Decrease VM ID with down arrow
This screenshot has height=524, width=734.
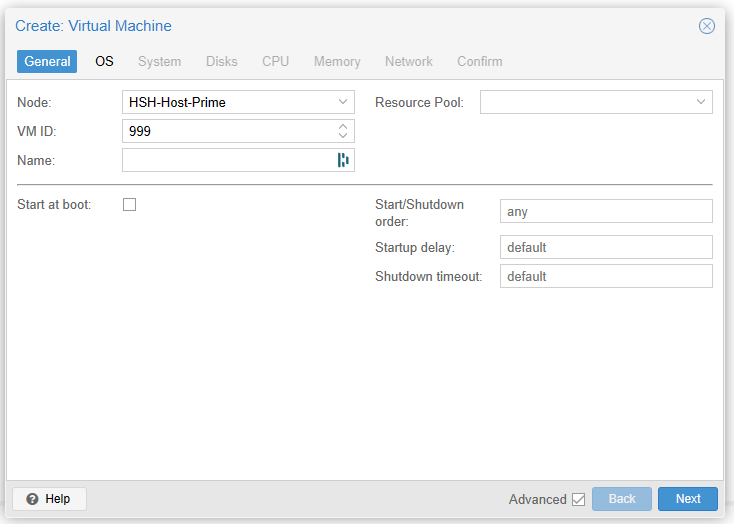[343, 136]
